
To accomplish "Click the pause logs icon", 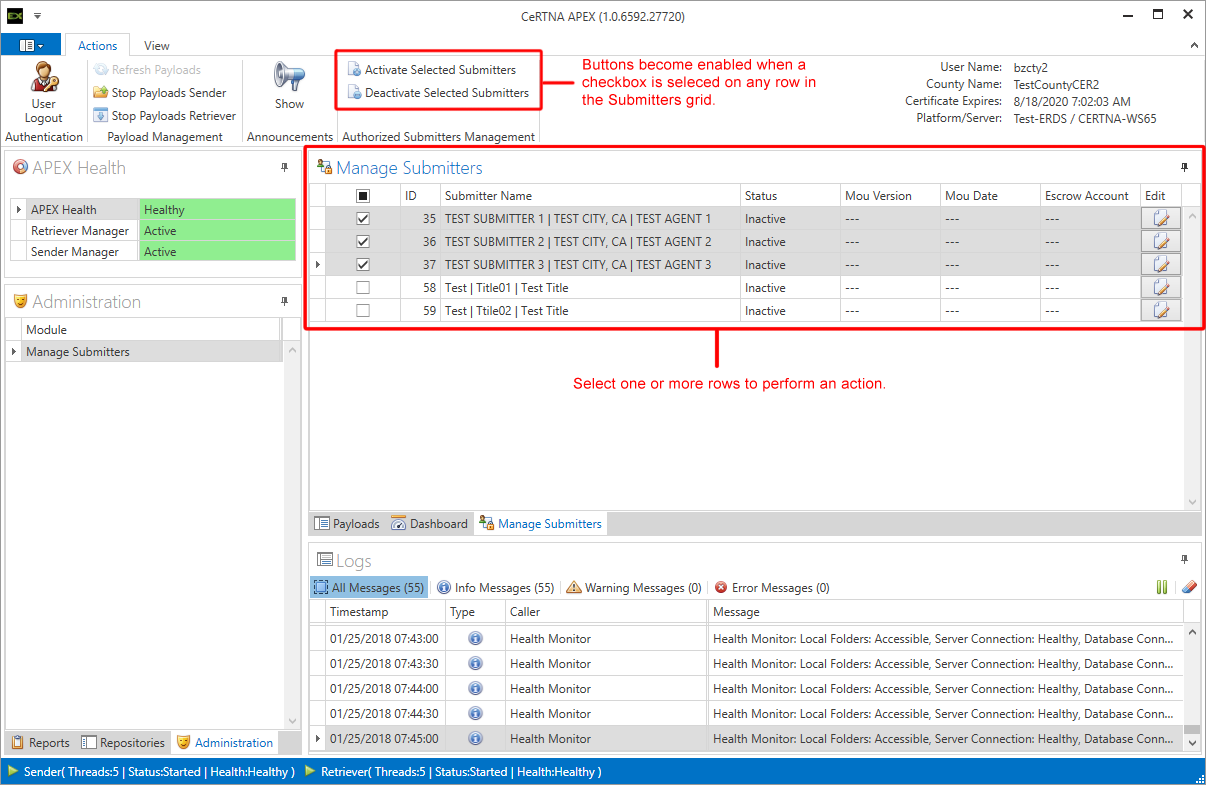I will point(1162,588).
